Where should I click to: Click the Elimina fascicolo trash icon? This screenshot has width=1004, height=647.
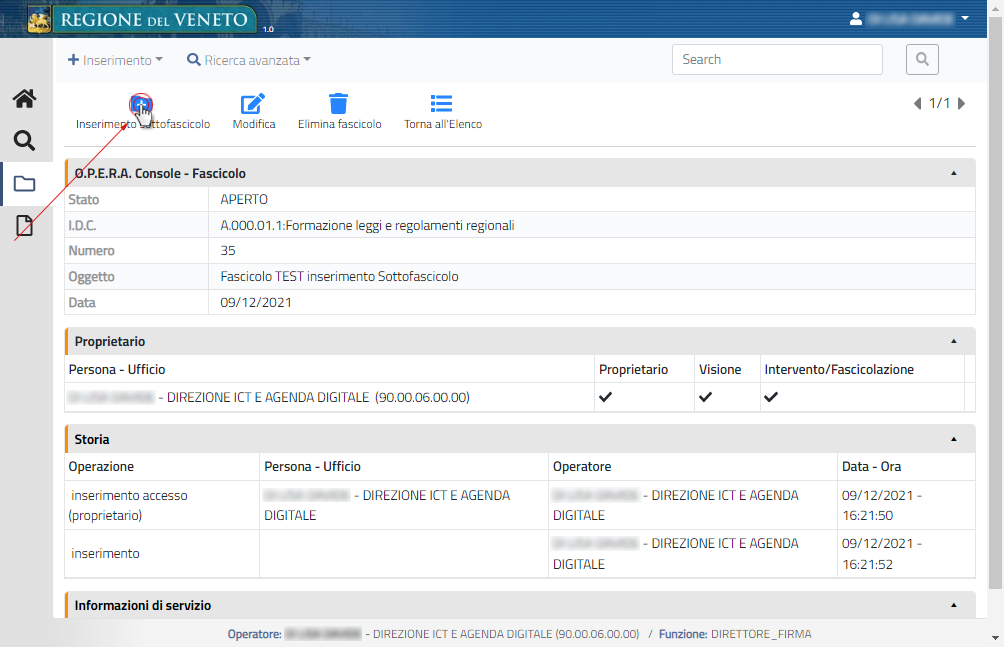tap(338, 103)
